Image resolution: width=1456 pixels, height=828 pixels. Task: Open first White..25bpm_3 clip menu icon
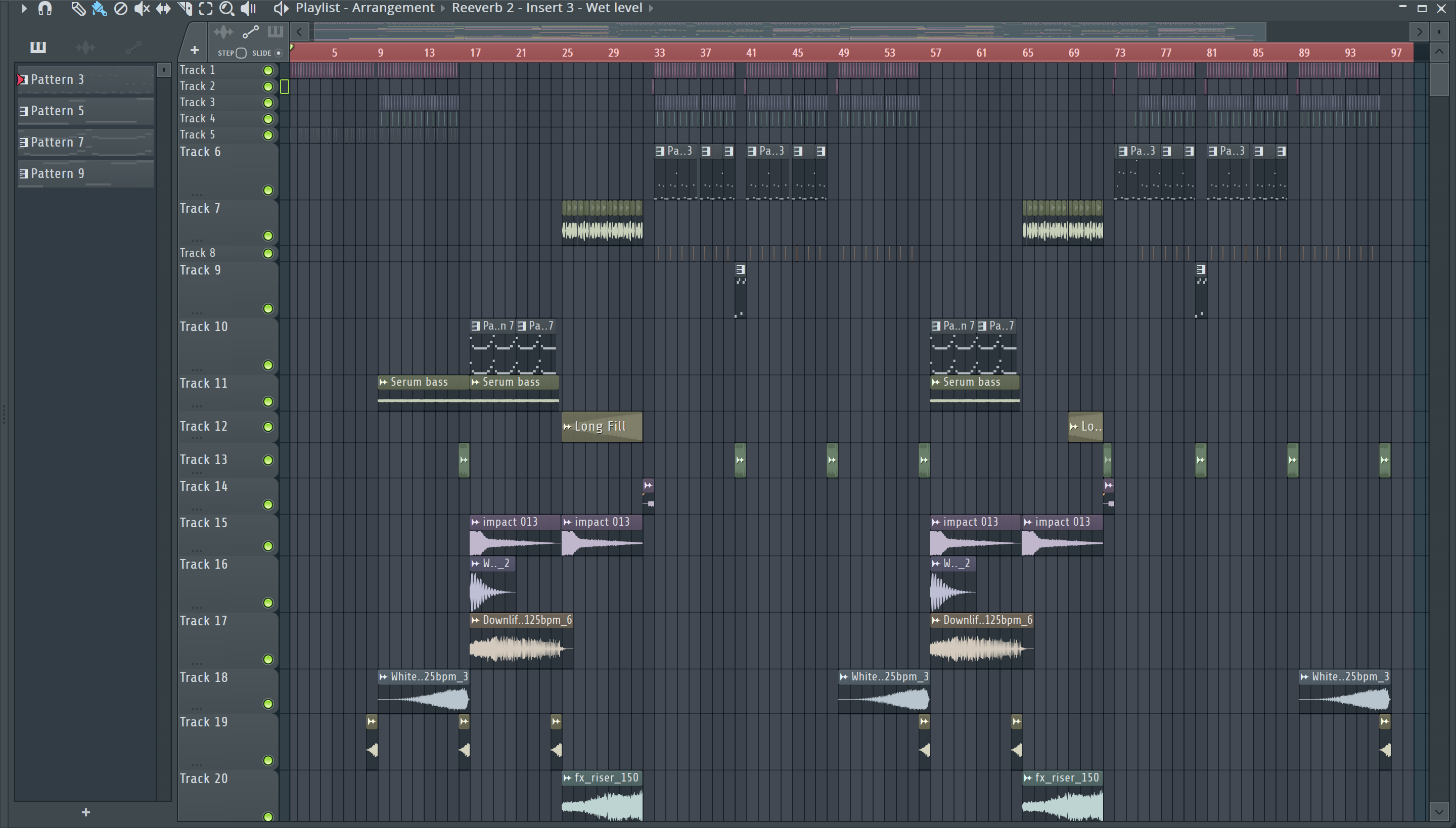pos(383,677)
